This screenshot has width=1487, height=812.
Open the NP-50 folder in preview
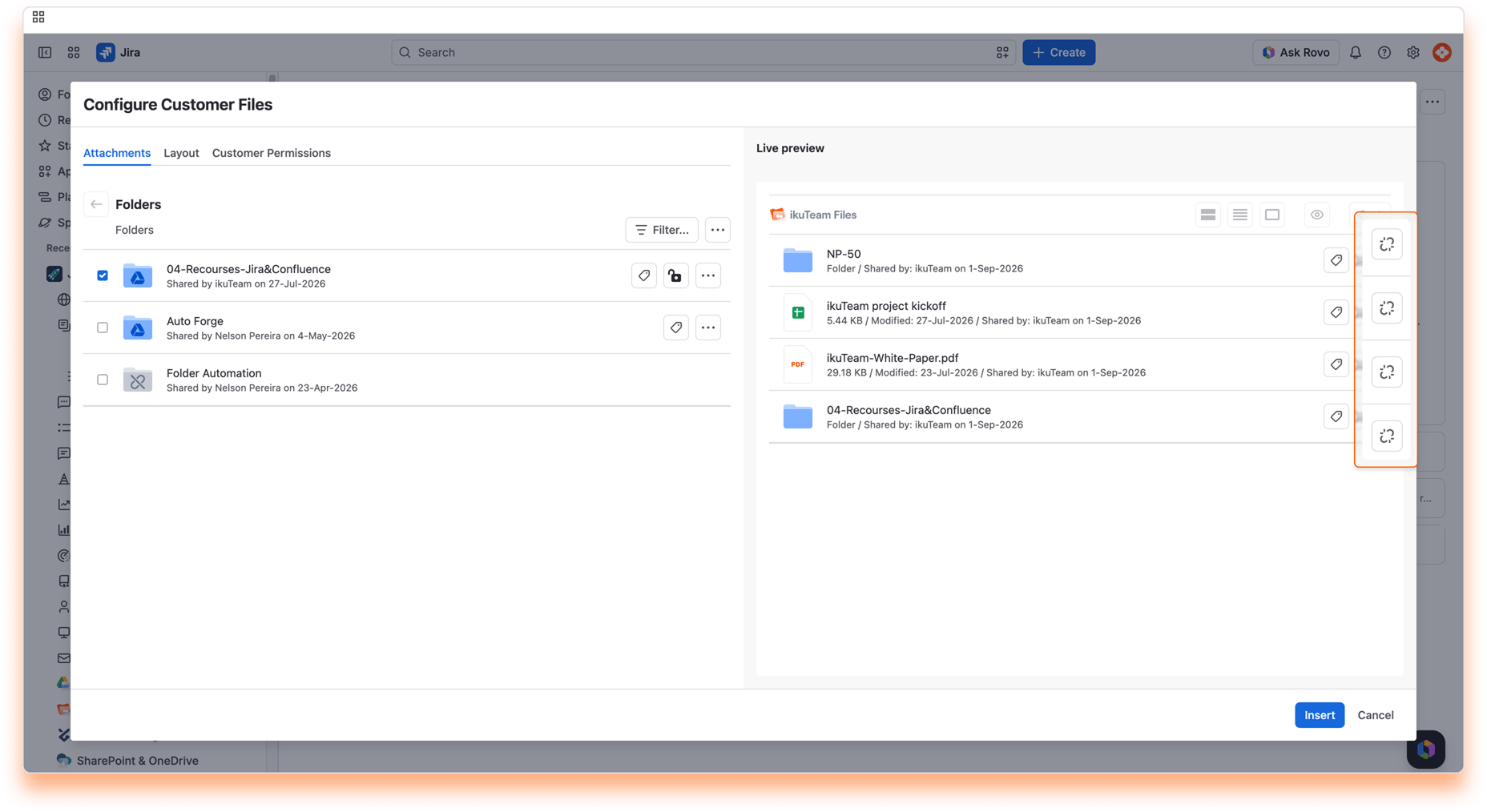[x=844, y=254]
